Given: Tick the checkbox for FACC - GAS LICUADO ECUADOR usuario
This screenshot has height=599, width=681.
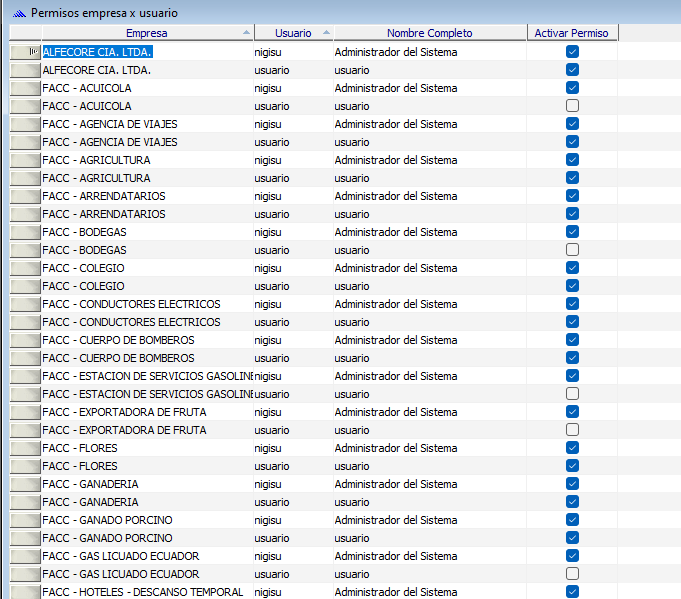Looking at the screenshot, I should (572, 574).
